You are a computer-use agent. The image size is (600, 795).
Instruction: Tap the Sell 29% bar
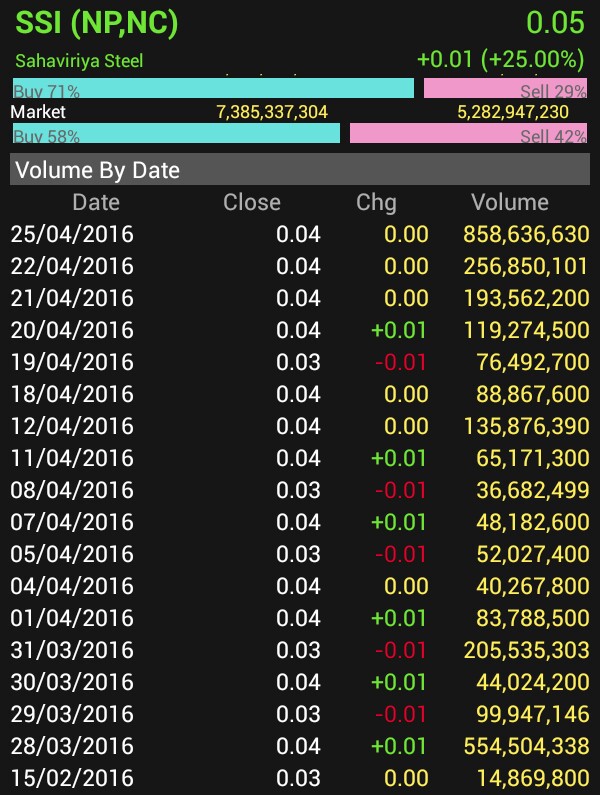(505, 88)
